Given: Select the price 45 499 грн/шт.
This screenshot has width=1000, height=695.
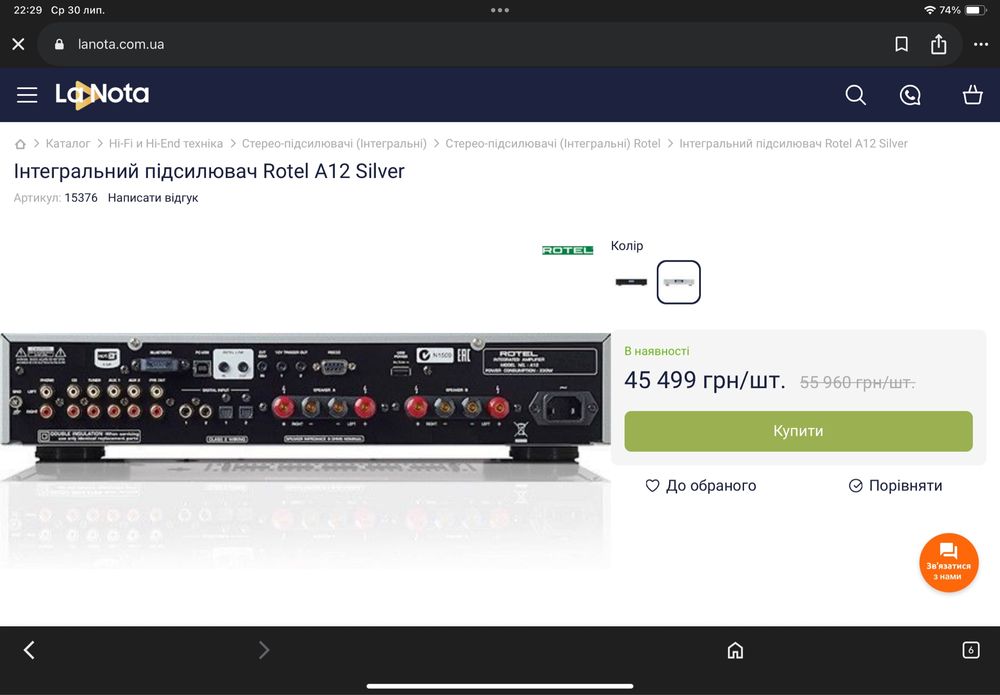Looking at the screenshot, I should [x=705, y=380].
